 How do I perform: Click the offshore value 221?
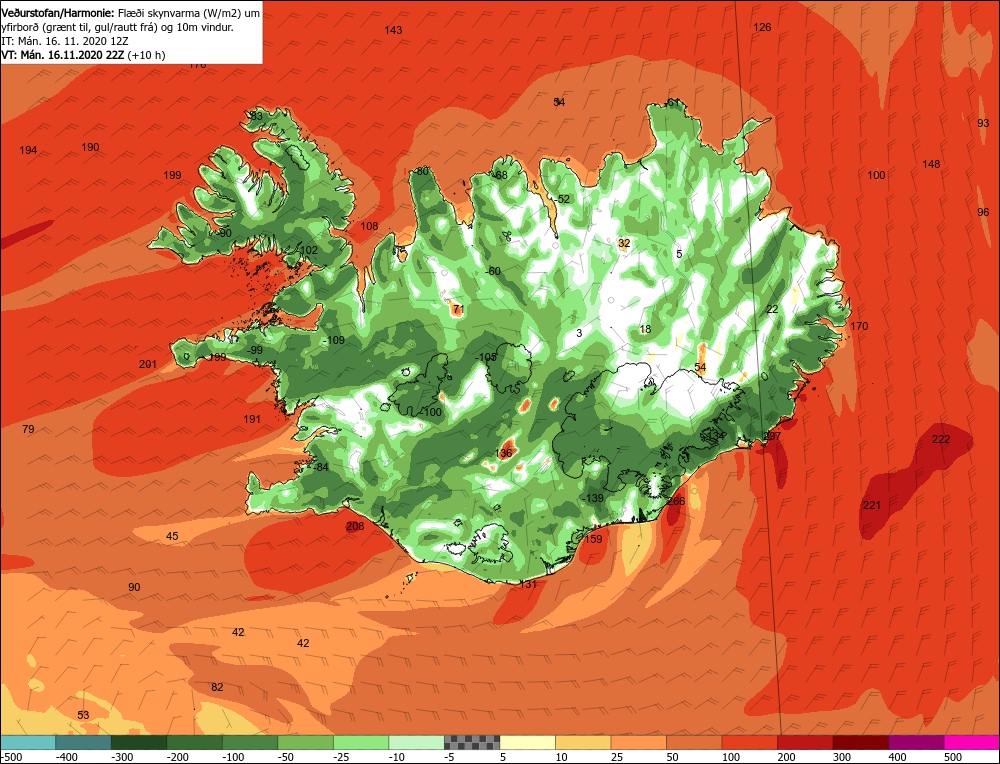coord(872,506)
